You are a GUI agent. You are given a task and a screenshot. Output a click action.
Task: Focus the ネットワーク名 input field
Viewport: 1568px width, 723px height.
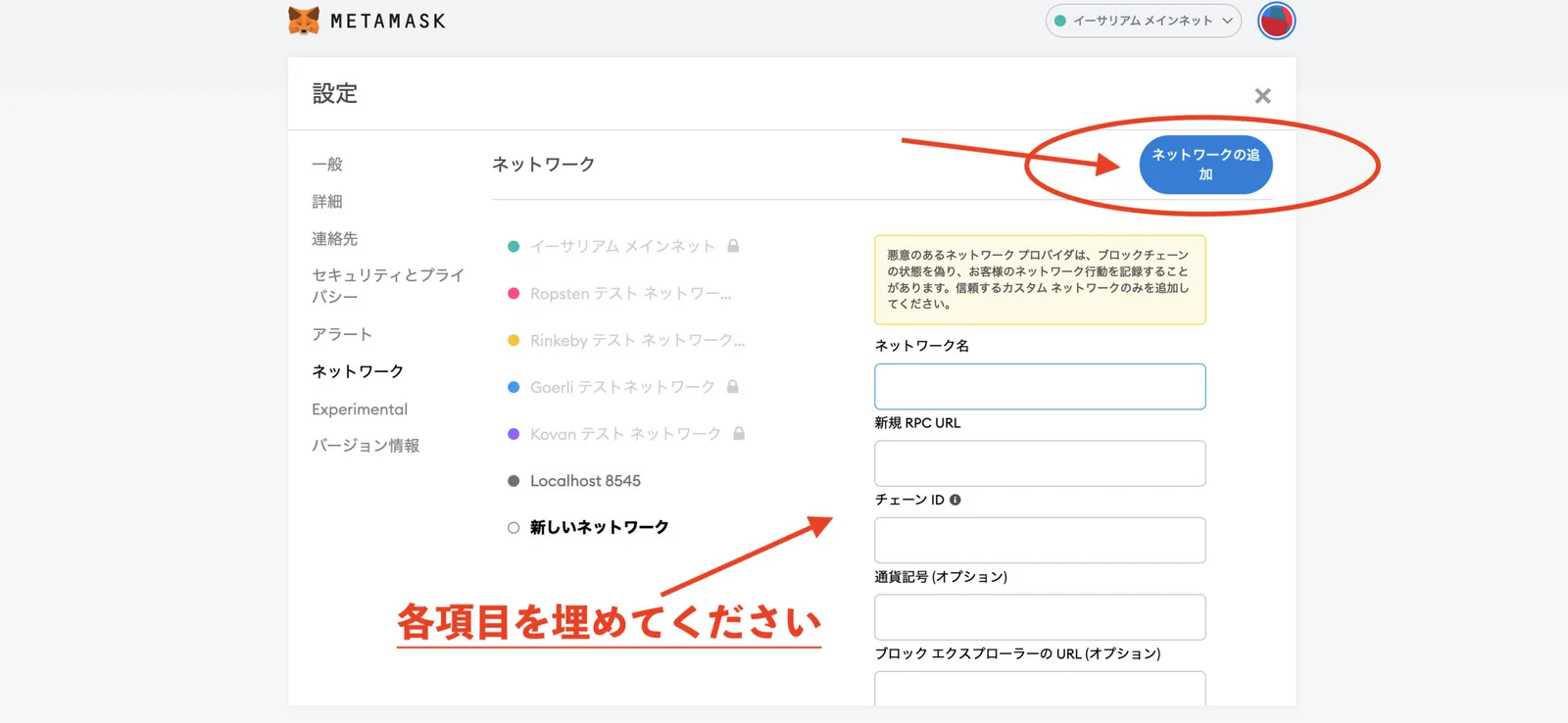(x=1040, y=387)
